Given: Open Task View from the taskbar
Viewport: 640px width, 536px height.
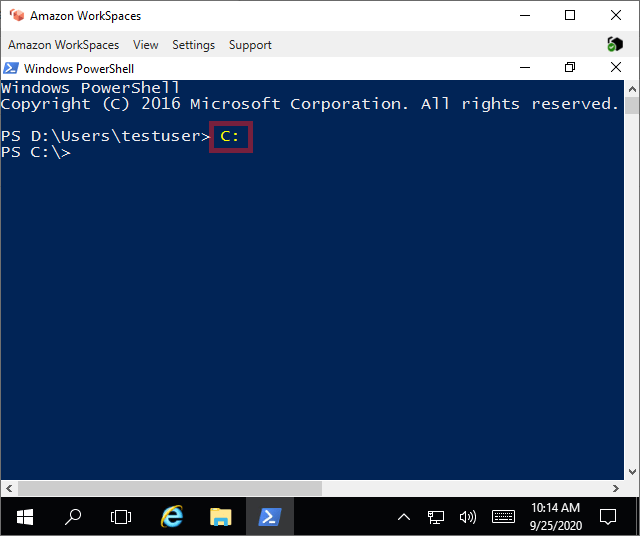Looking at the screenshot, I should pyautogui.click(x=121, y=517).
